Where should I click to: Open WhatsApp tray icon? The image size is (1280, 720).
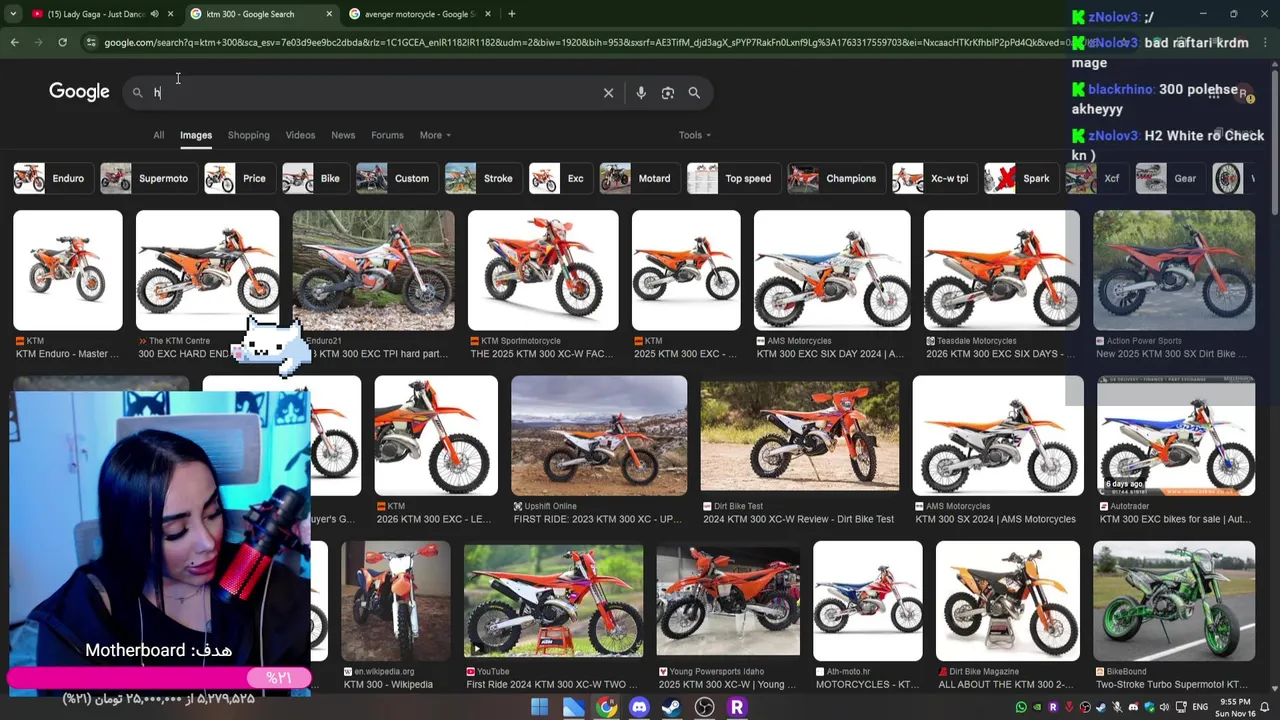pyautogui.click(x=1021, y=707)
